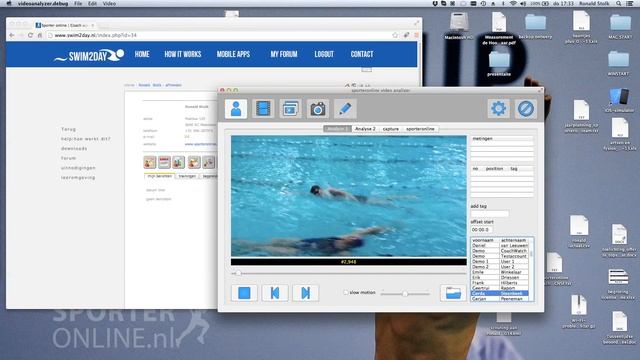Select the highlighted Gerda athlete row
640x360 pixels.
point(500,293)
